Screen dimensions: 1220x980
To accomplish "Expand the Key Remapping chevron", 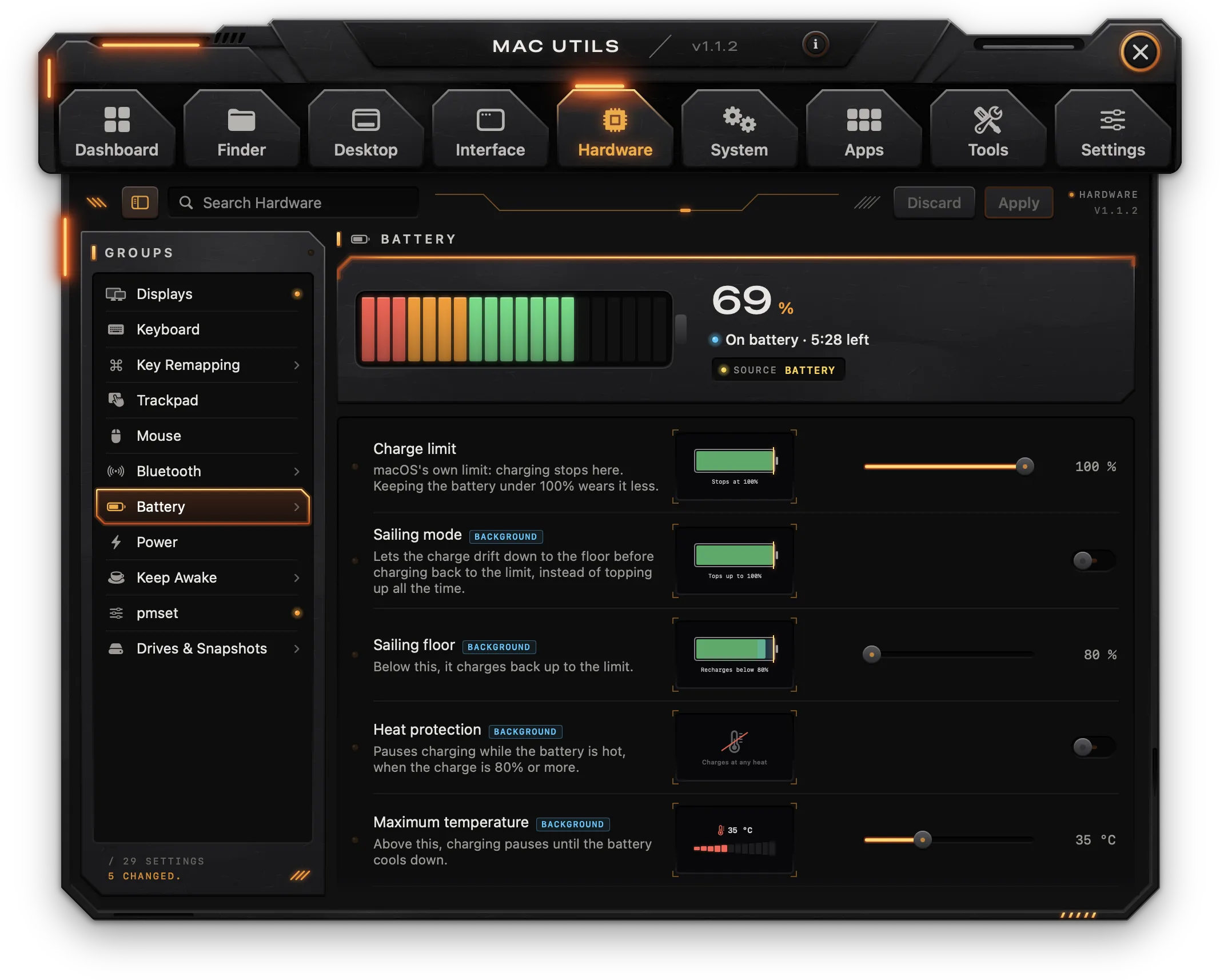I will [297, 365].
